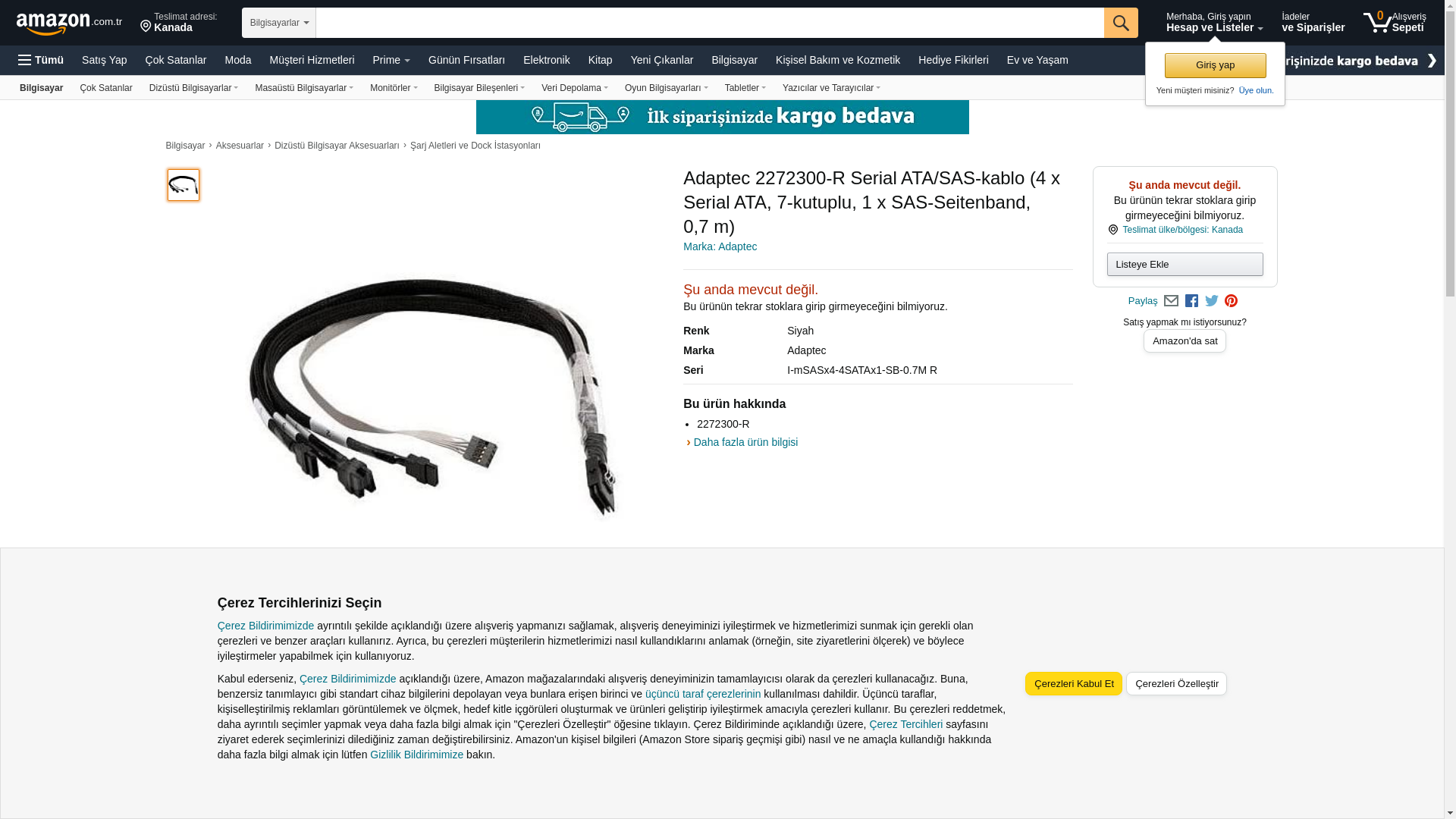Image resolution: width=1456 pixels, height=819 pixels.
Task: Click the Giriş yap sign-in button
Action: [x=1215, y=65]
